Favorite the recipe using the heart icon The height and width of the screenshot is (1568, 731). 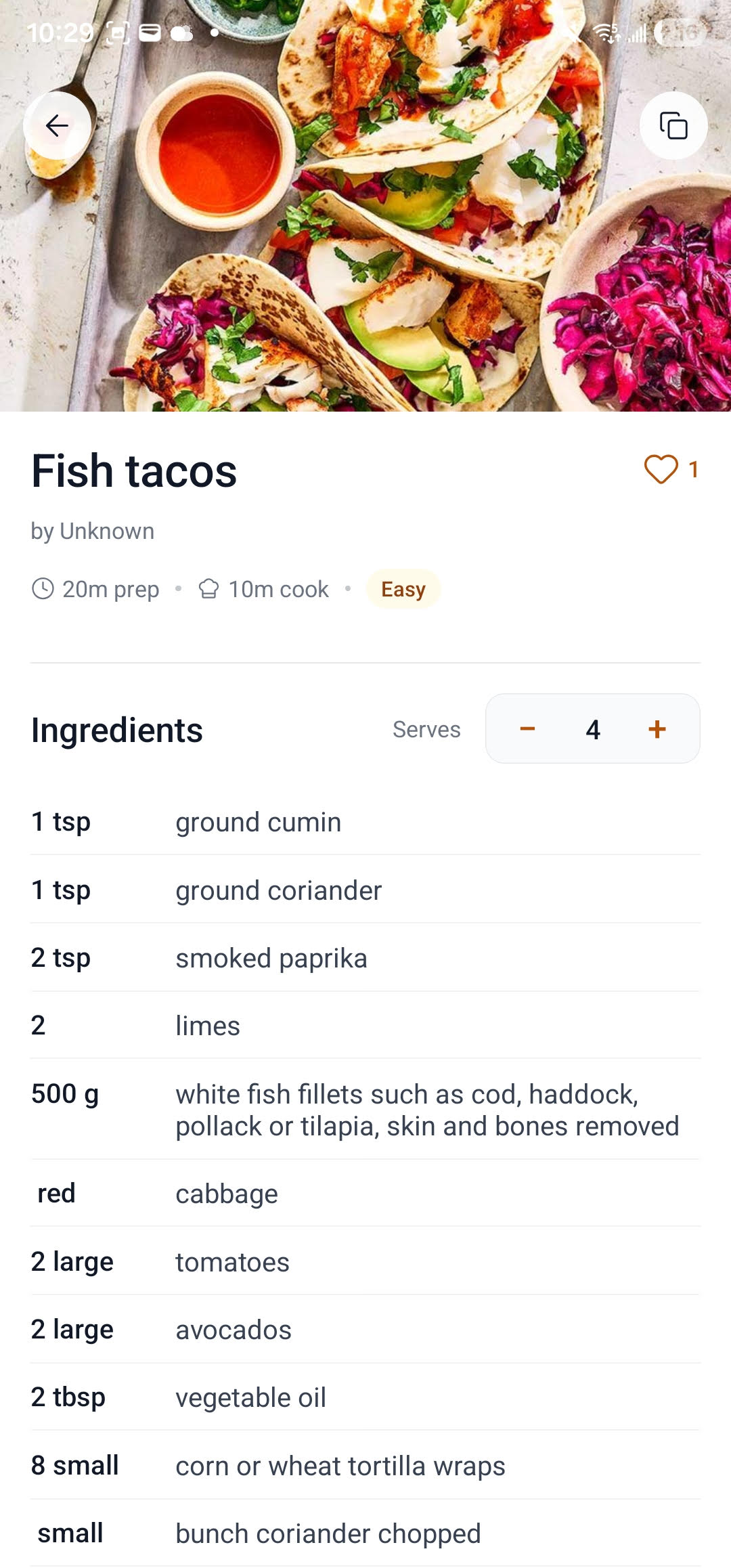(x=662, y=469)
